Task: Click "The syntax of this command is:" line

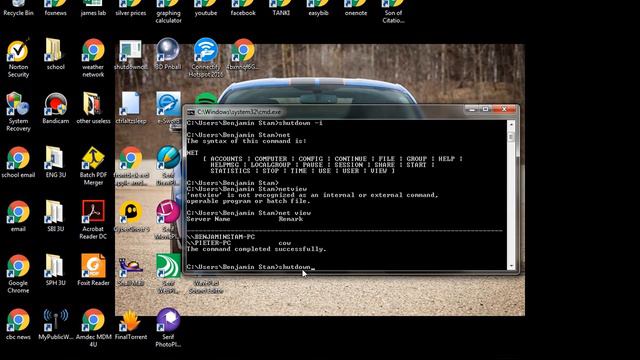Action: tap(247, 141)
